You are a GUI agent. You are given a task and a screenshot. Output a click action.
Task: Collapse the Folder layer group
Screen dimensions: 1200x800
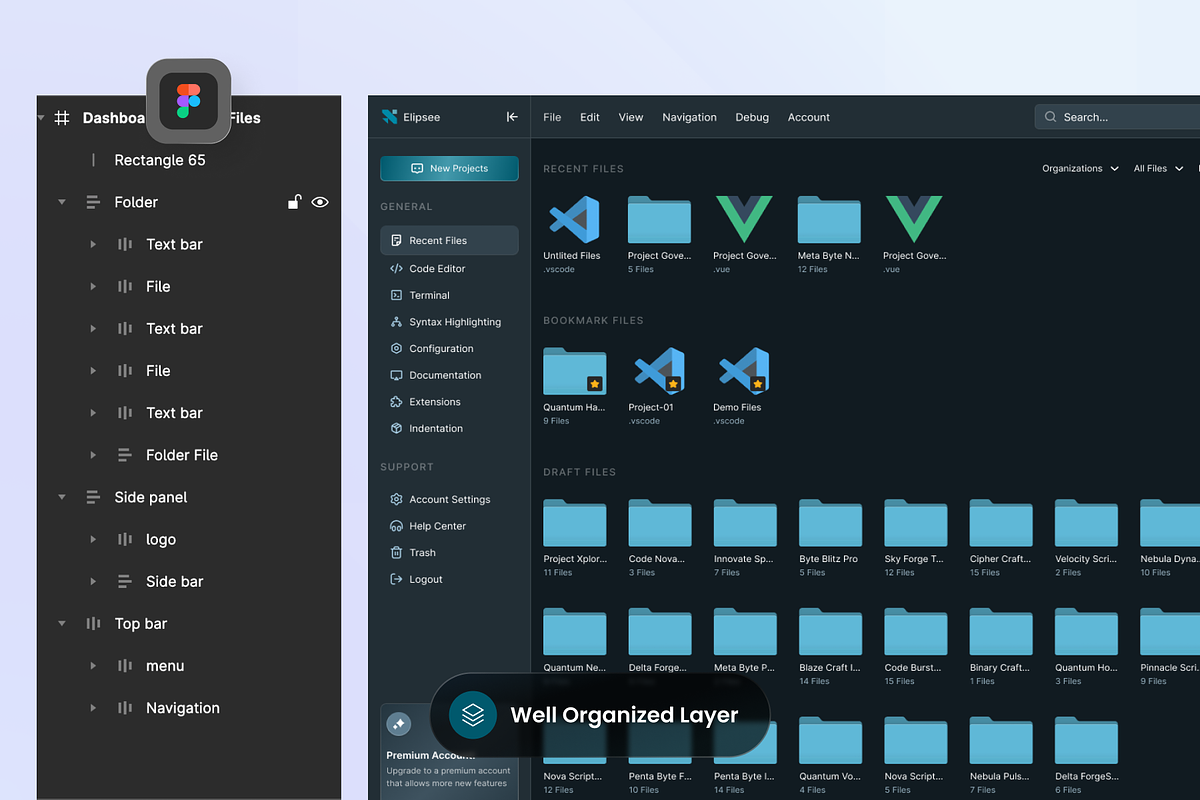pos(62,202)
